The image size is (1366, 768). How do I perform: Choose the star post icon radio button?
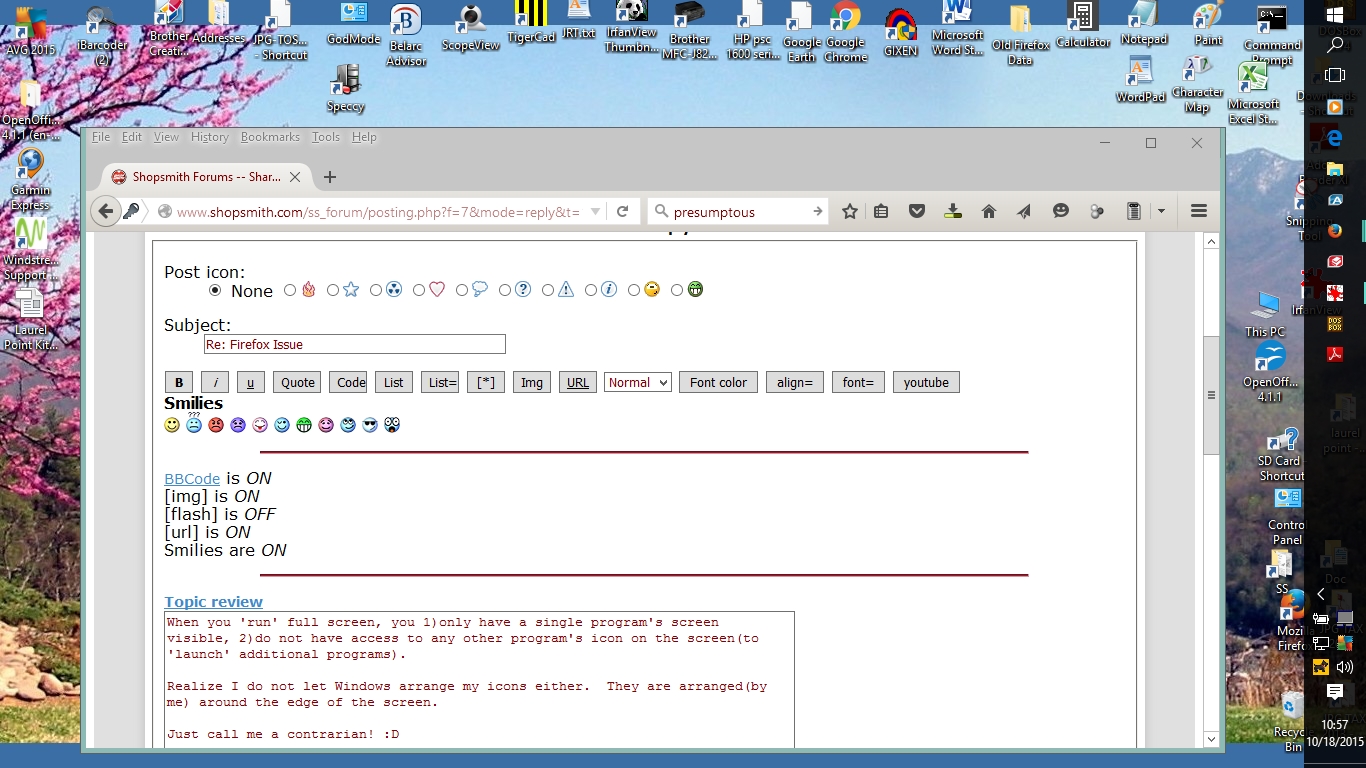[x=333, y=290]
